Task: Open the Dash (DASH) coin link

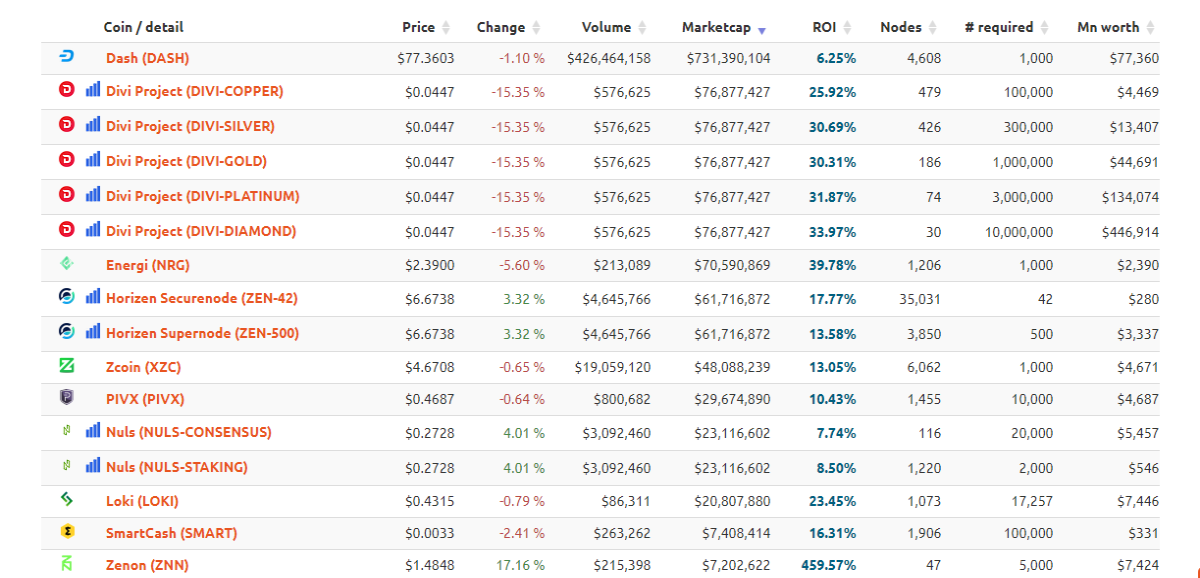Action: [147, 58]
